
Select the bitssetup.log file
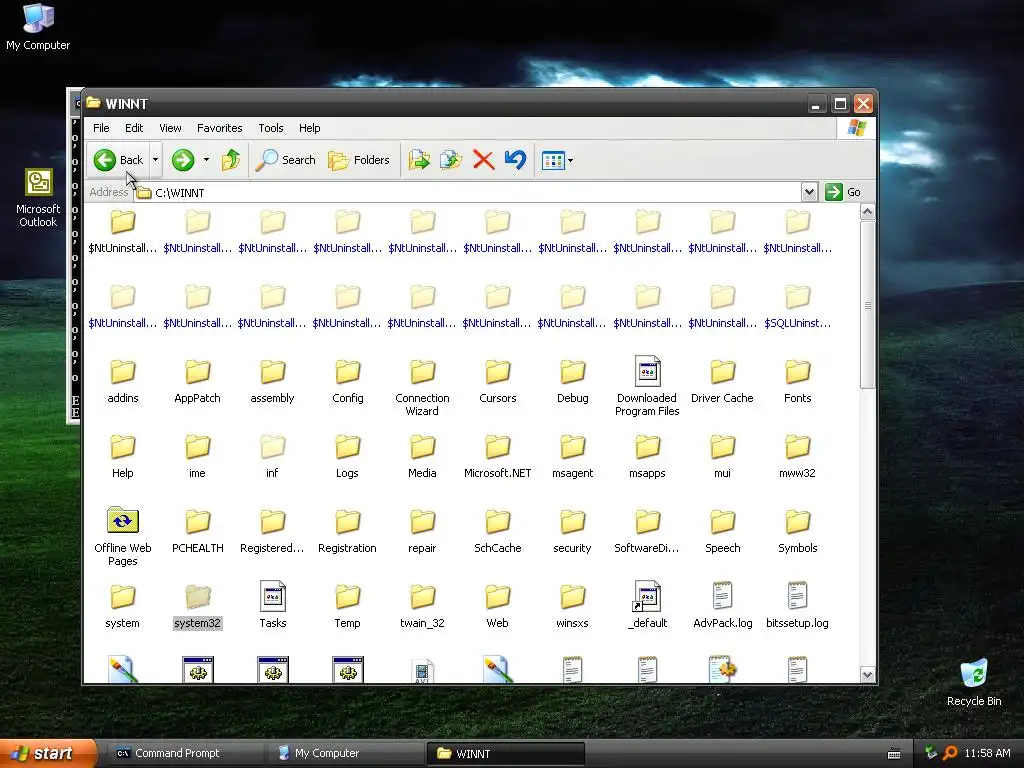pos(797,605)
